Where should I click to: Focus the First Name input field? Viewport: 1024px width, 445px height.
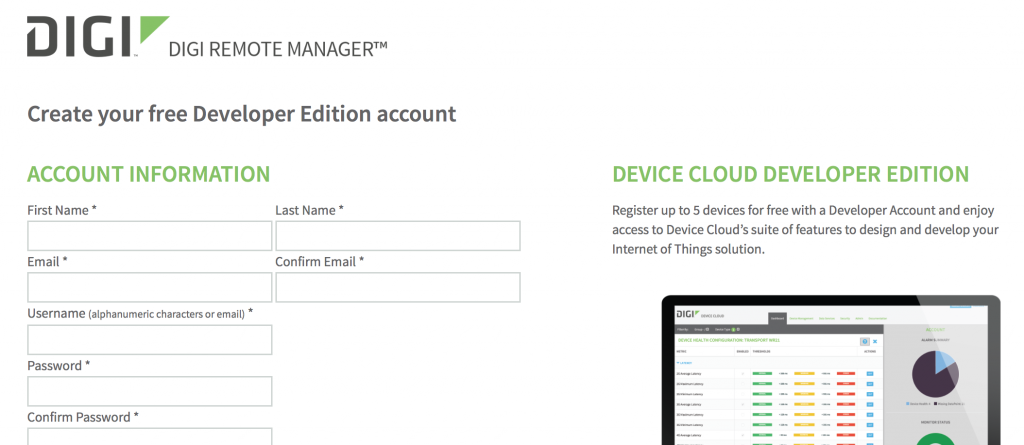click(x=150, y=236)
